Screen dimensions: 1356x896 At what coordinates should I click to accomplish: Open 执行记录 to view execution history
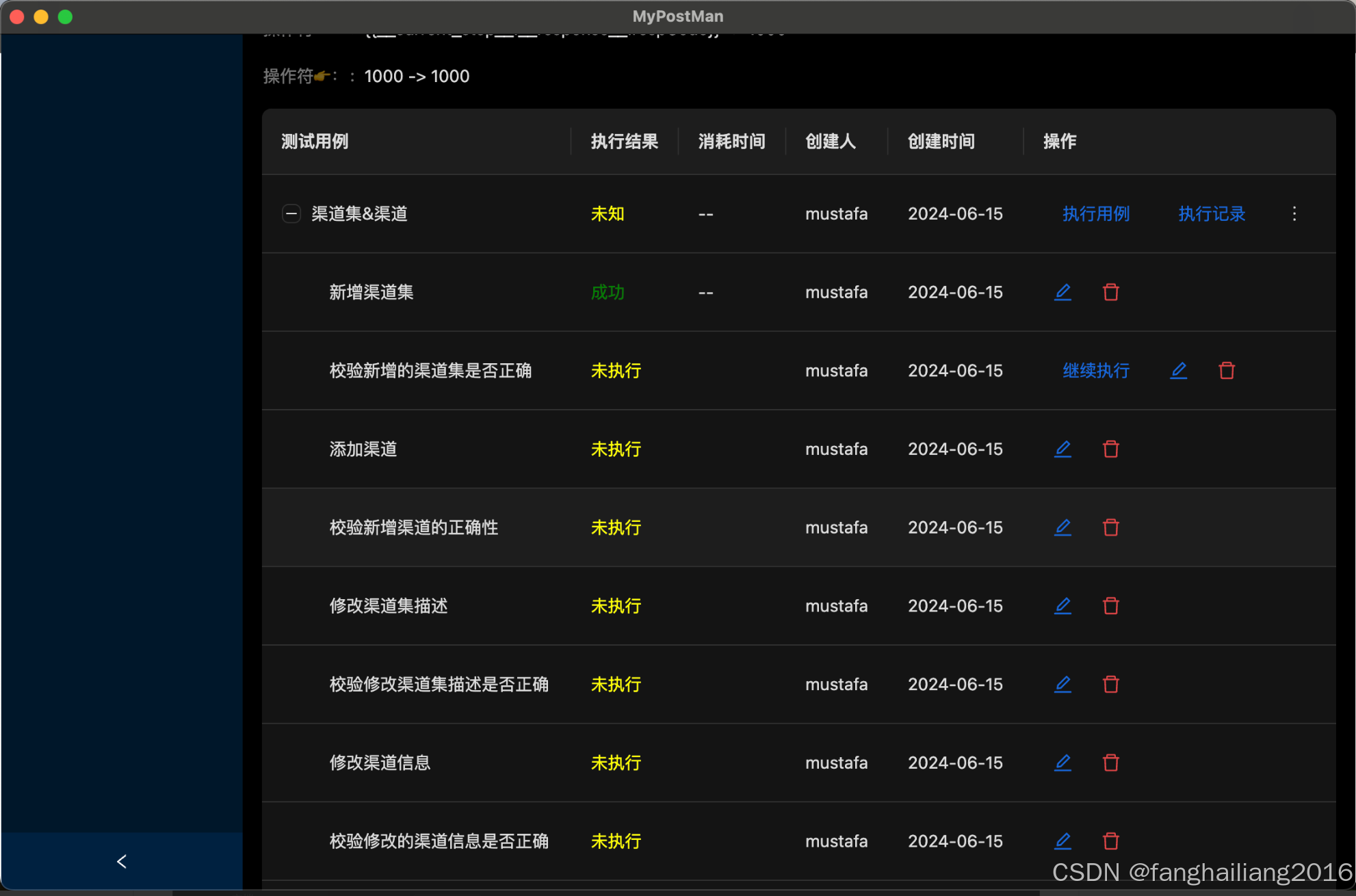coord(1211,213)
